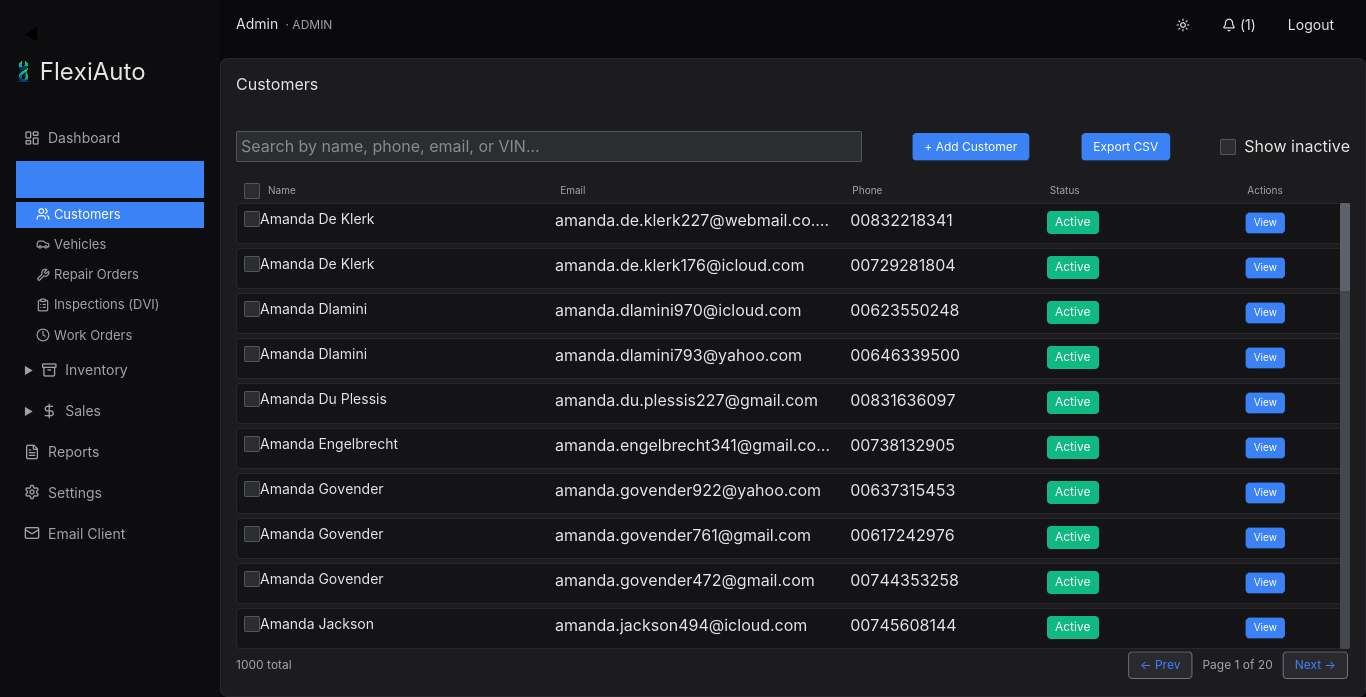Click phone number 00646339500

905,356
